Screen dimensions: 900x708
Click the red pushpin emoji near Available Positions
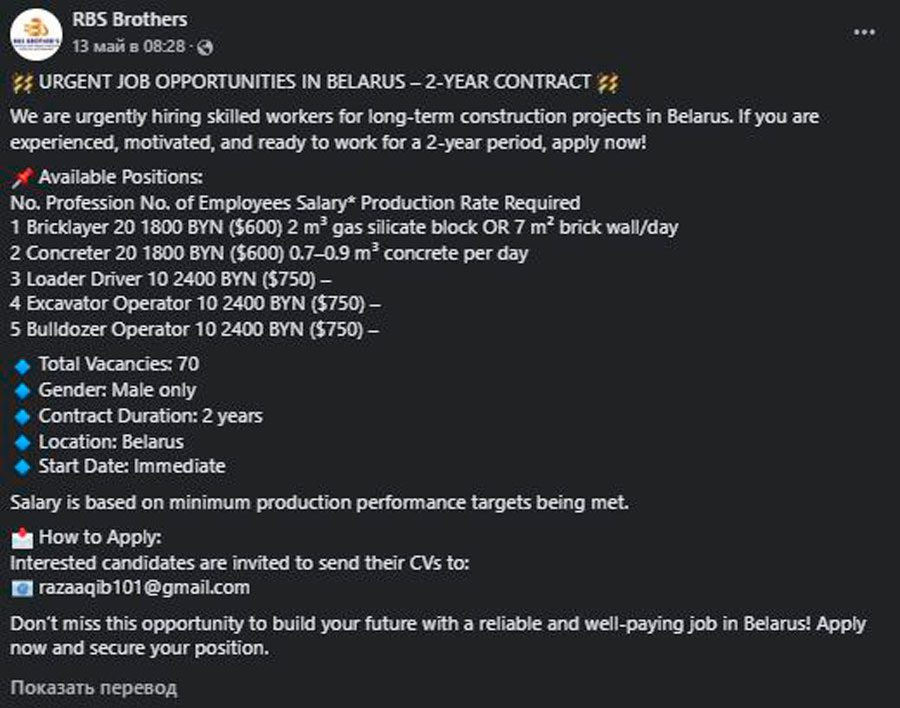click(x=22, y=178)
